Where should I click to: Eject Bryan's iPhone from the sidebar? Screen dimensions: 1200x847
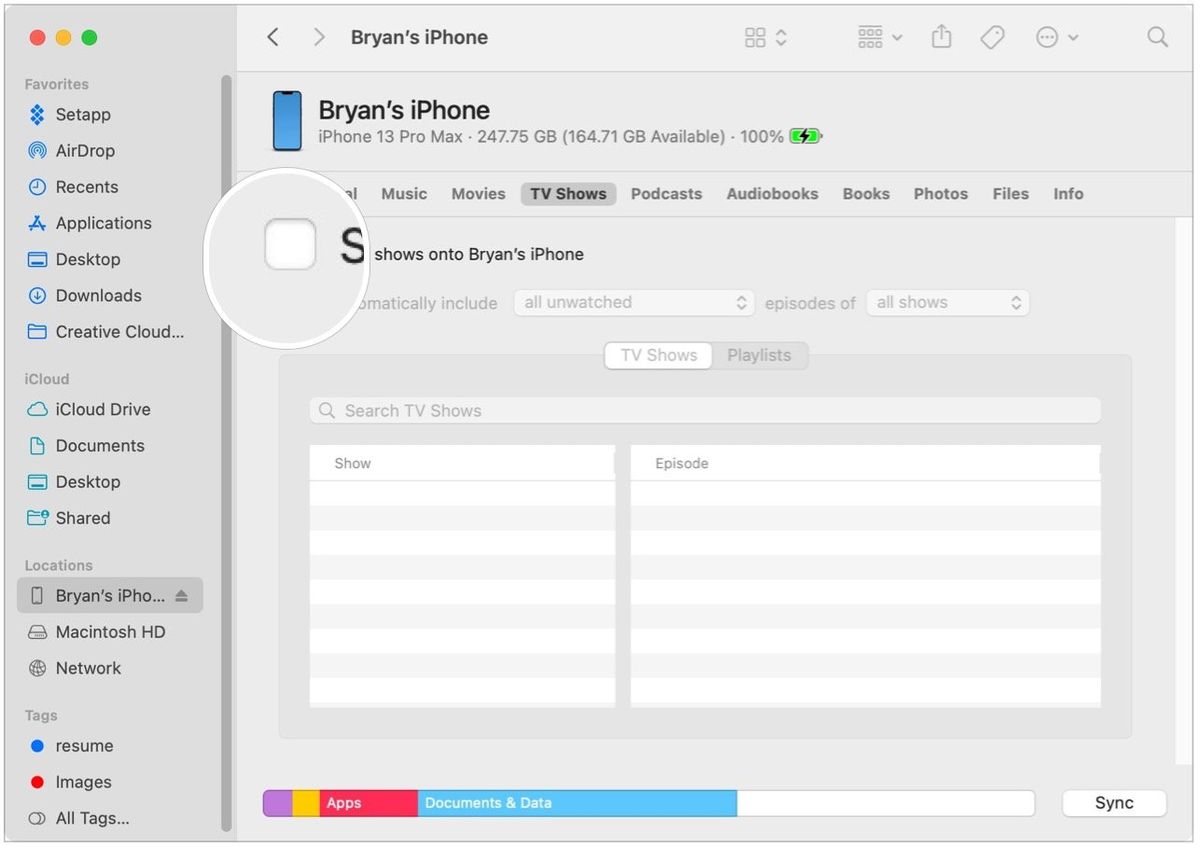(x=180, y=595)
